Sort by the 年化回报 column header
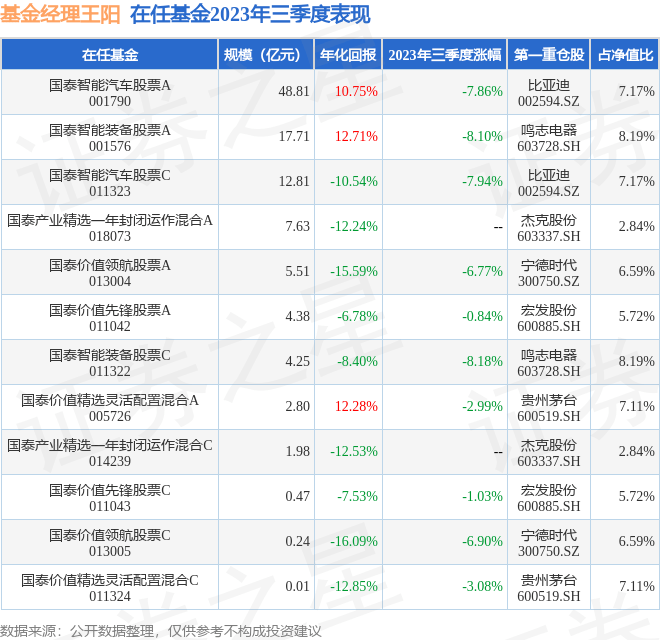Image resolution: width=660 pixels, height=640 pixels. coord(348,55)
